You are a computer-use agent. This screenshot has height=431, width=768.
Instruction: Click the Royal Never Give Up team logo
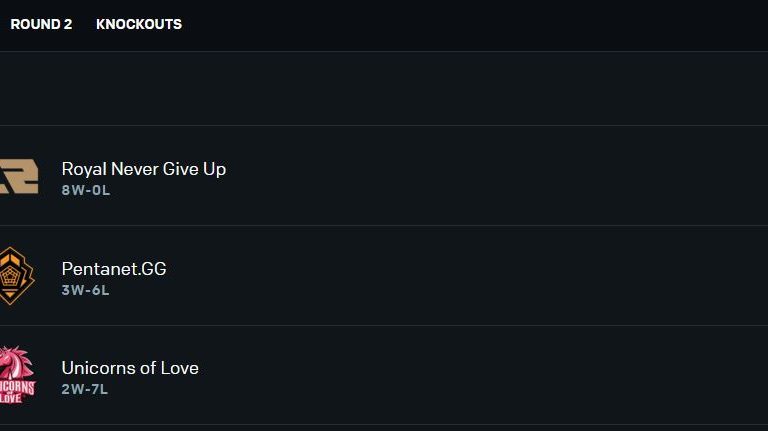click(18, 177)
